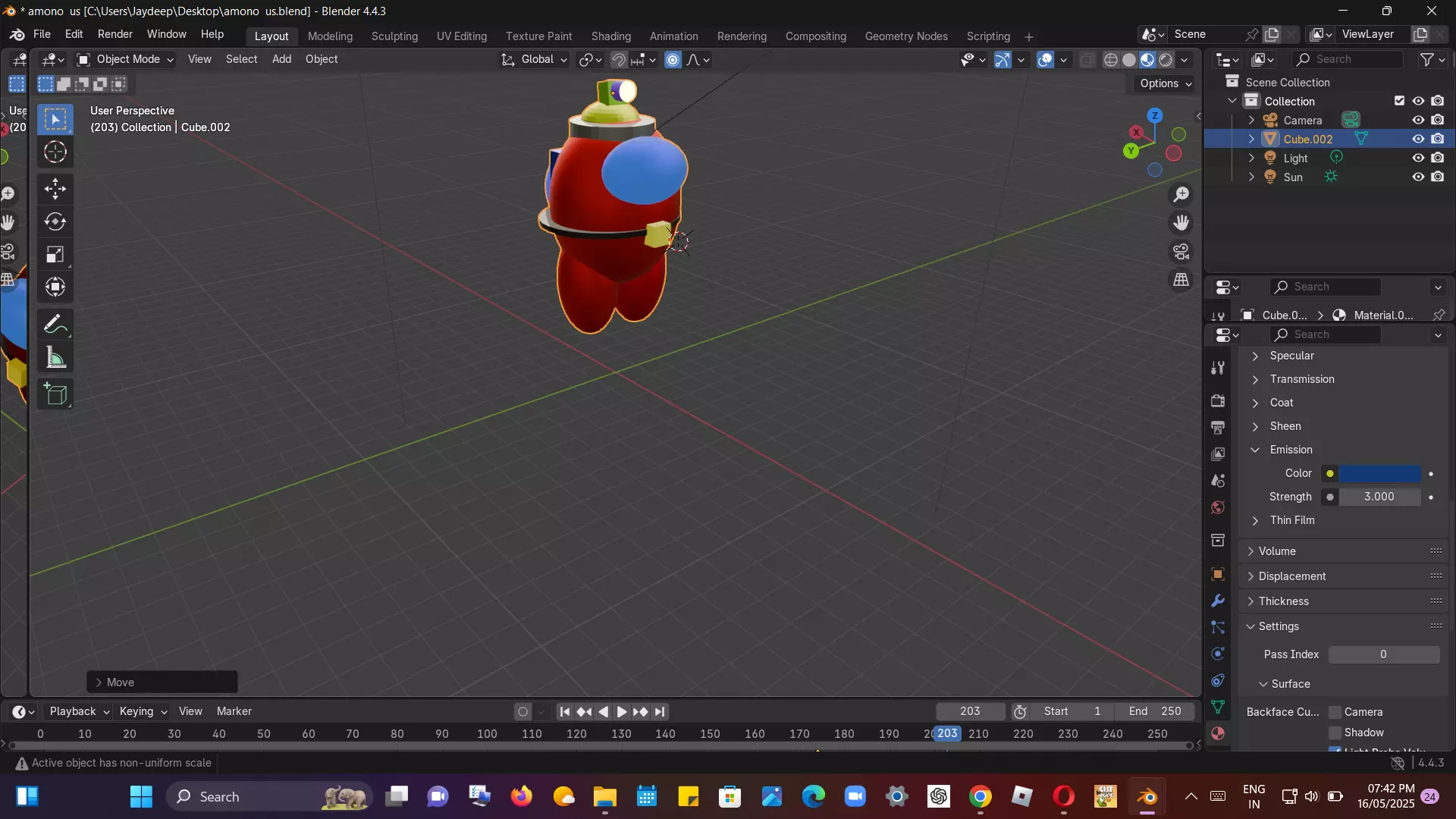Hide the Sun in viewport
Image resolution: width=1456 pixels, height=819 pixels.
pyautogui.click(x=1417, y=177)
